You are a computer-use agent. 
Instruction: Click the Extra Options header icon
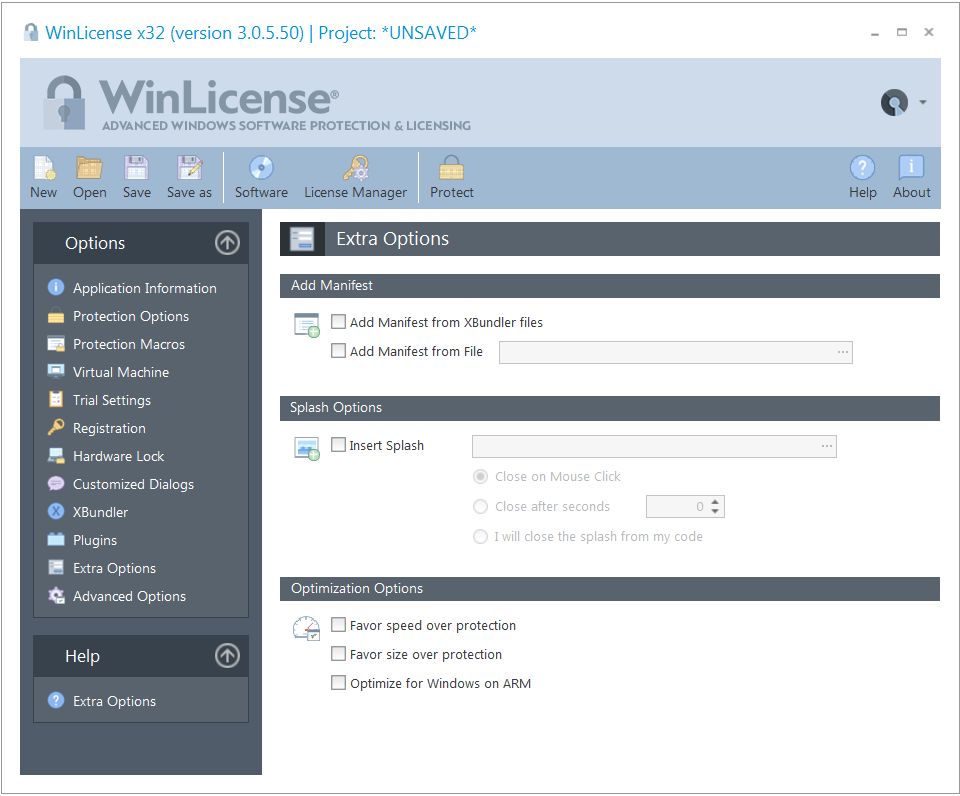point(302,239)
